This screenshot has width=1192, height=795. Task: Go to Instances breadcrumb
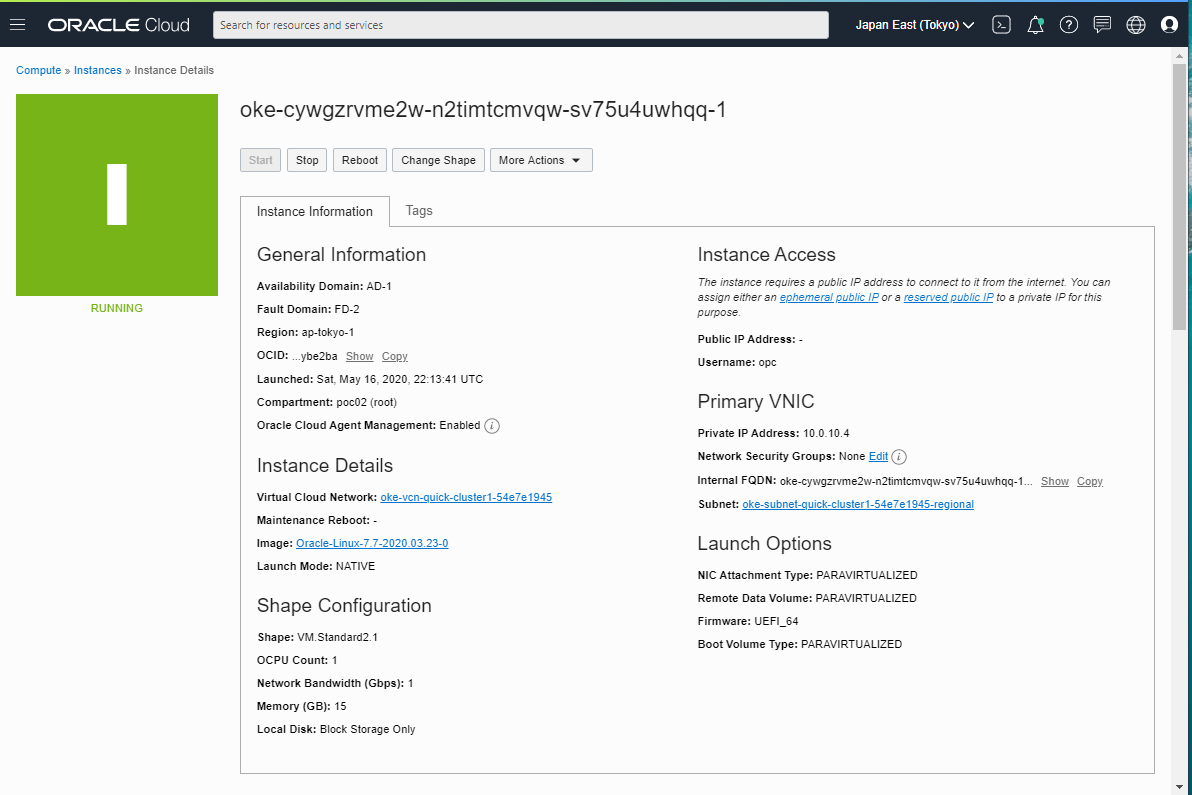(97, 70)
